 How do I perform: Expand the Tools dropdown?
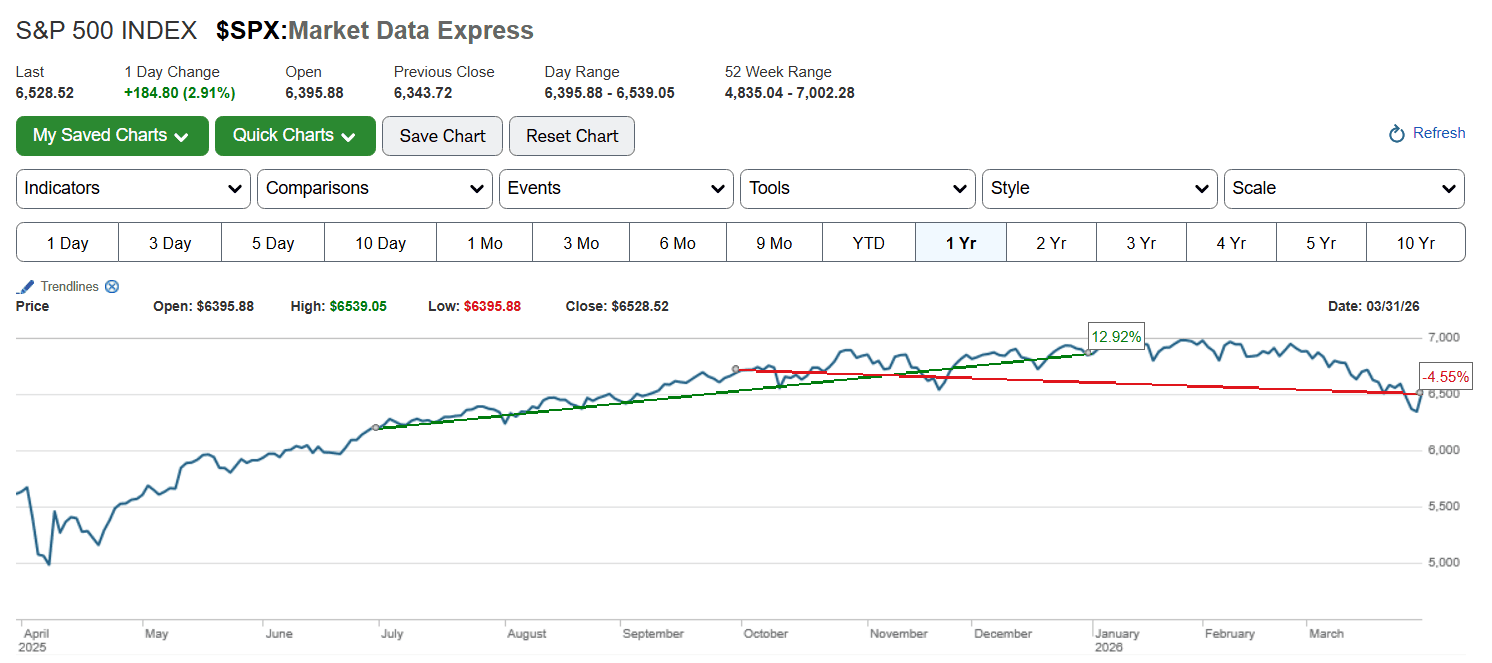(x=857, y=189)
